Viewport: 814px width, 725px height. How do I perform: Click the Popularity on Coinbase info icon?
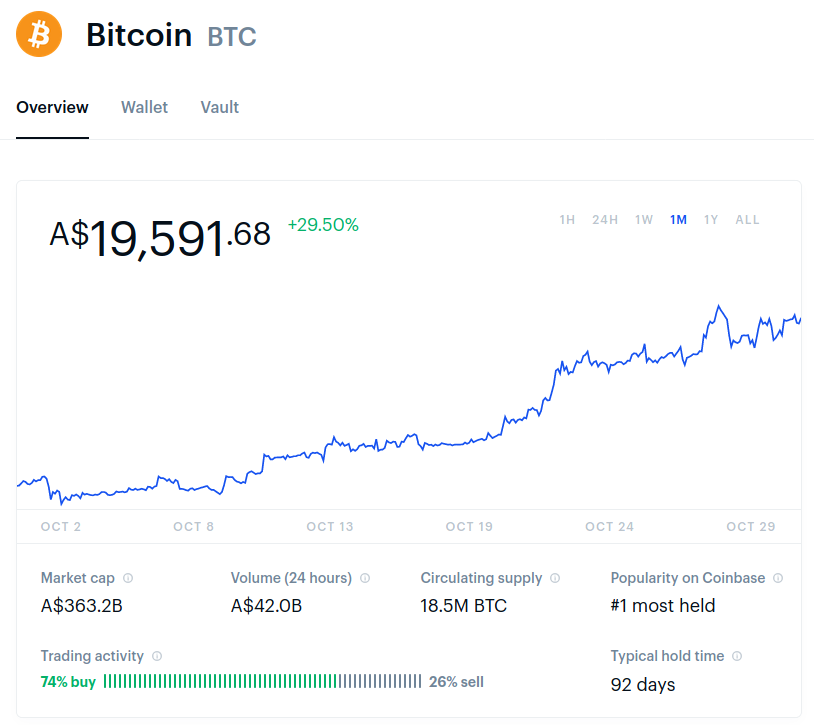778,578
